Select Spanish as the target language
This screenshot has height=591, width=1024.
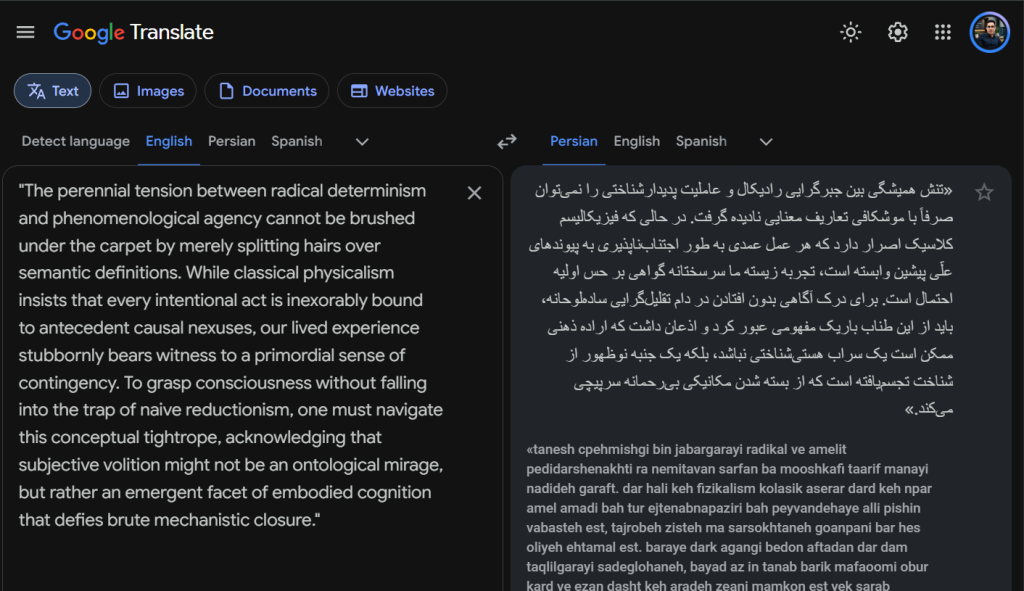701,141
